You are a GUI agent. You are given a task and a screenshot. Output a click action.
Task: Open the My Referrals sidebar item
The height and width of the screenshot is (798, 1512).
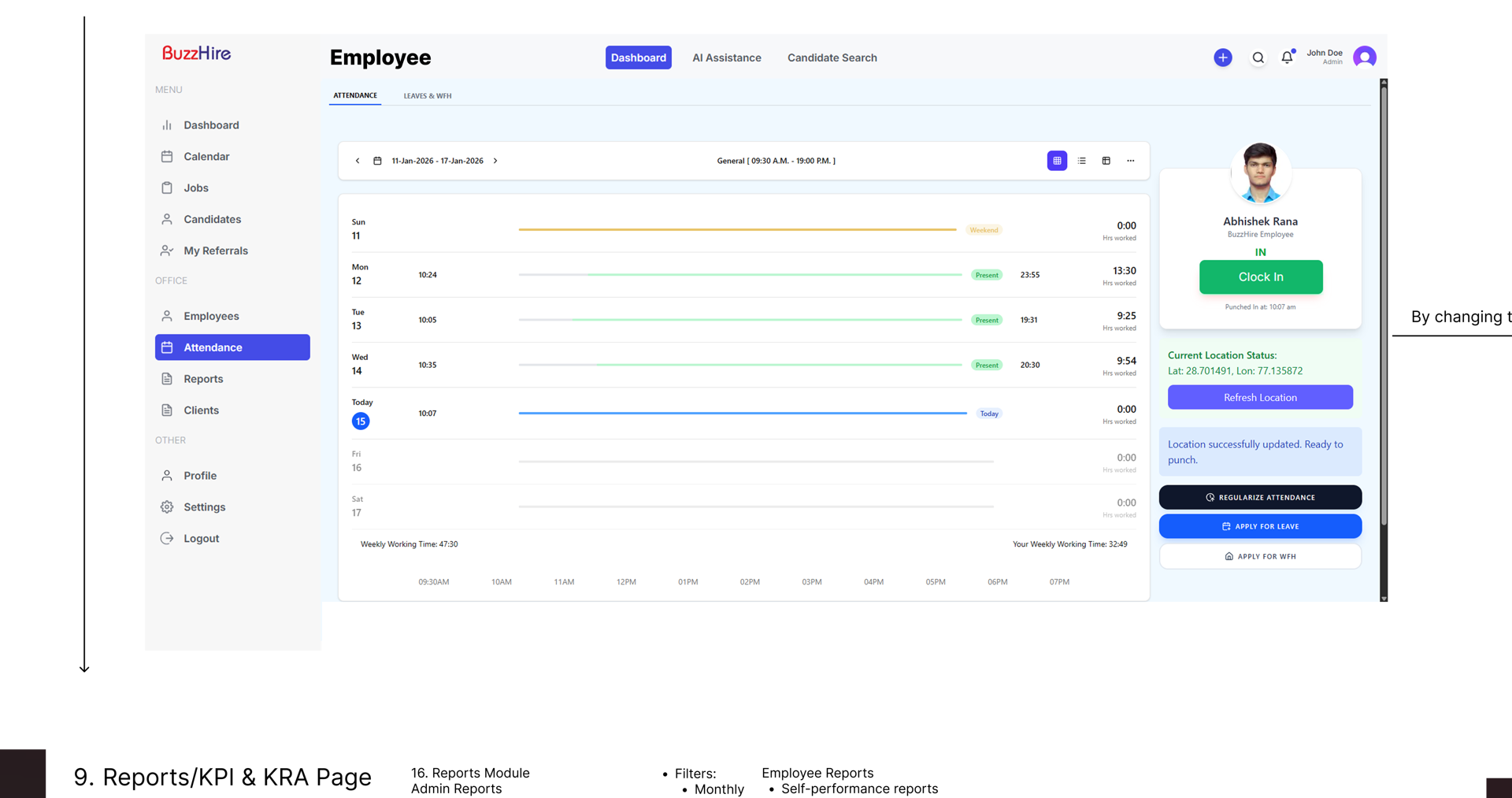coord(214,251)
